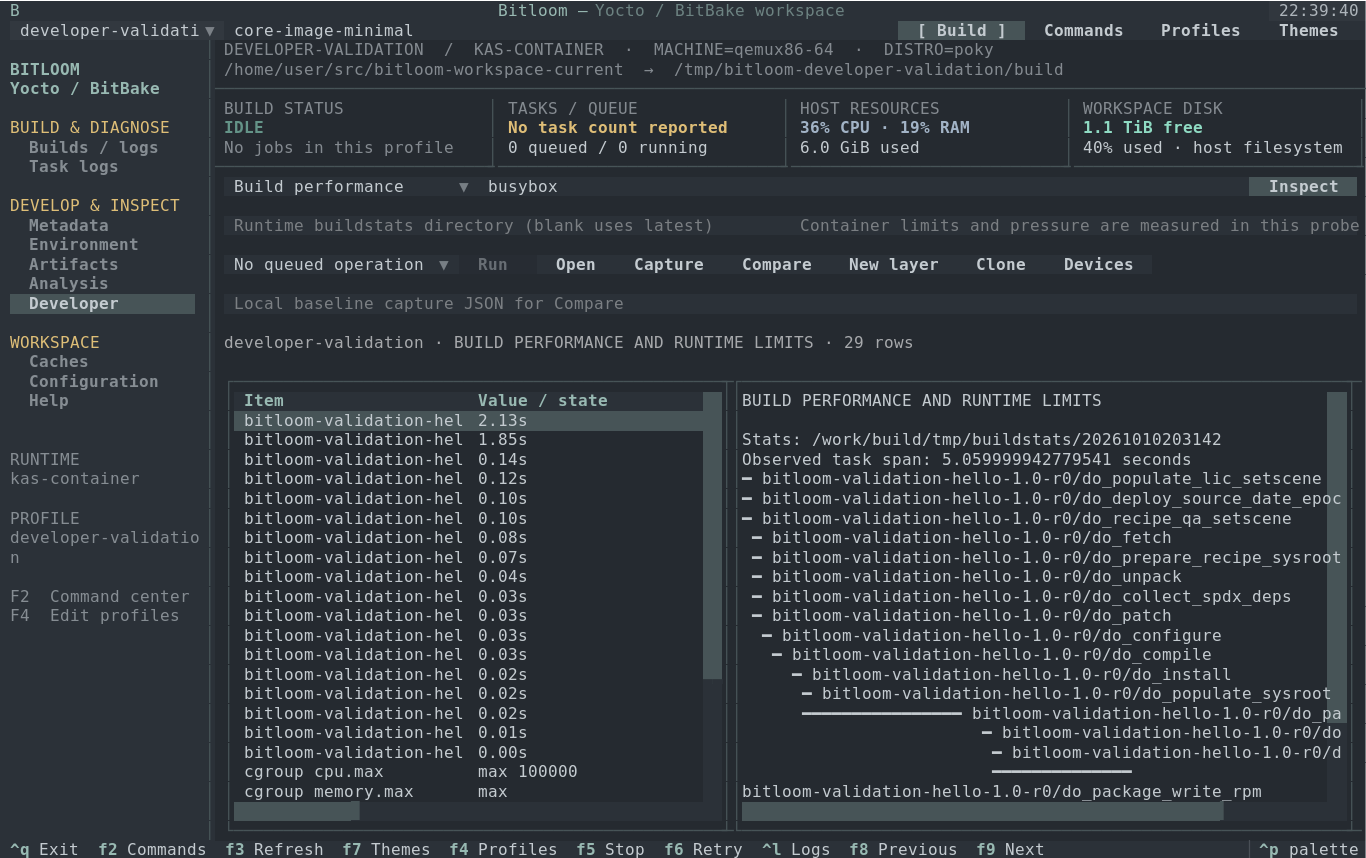Focus the Local baseline capture JSON field
Viewport: 1366px width, 858px height.
click(x=790, y=304)
